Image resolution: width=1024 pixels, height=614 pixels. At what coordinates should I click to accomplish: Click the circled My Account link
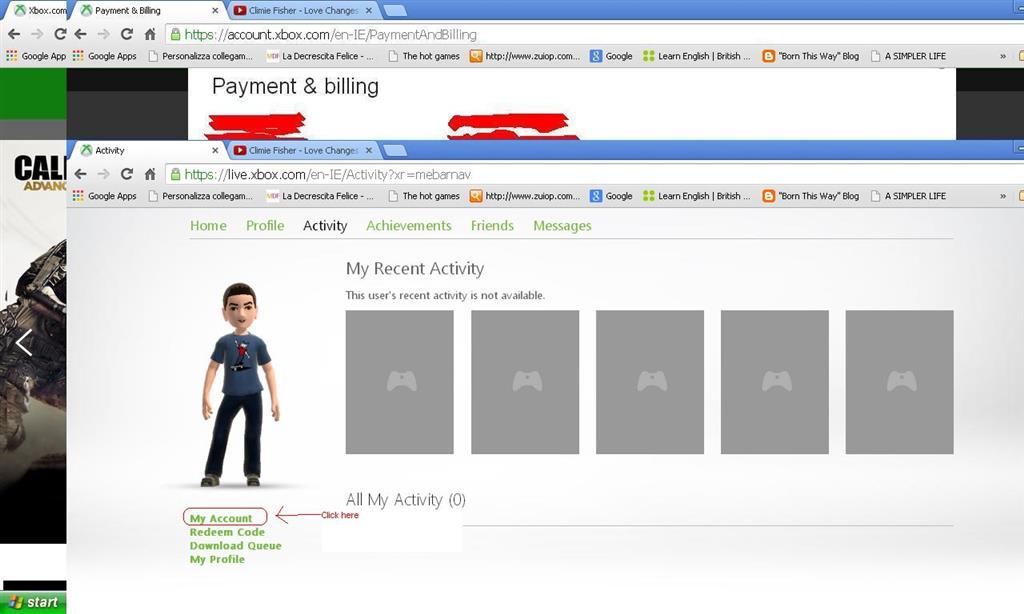(x=222, y=518)
